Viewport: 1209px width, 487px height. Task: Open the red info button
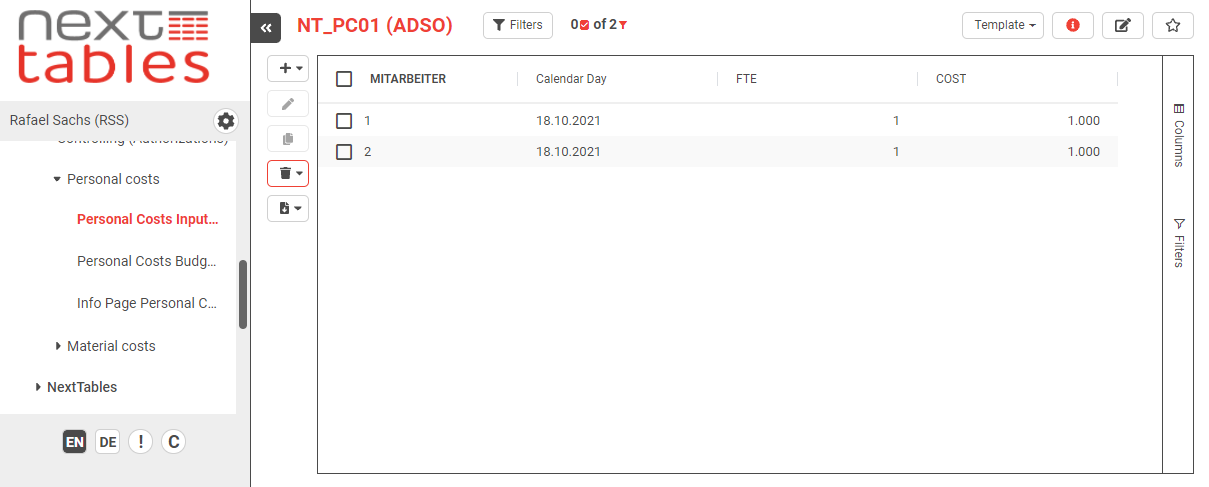pyautogui.click(x=1073, y=25)
